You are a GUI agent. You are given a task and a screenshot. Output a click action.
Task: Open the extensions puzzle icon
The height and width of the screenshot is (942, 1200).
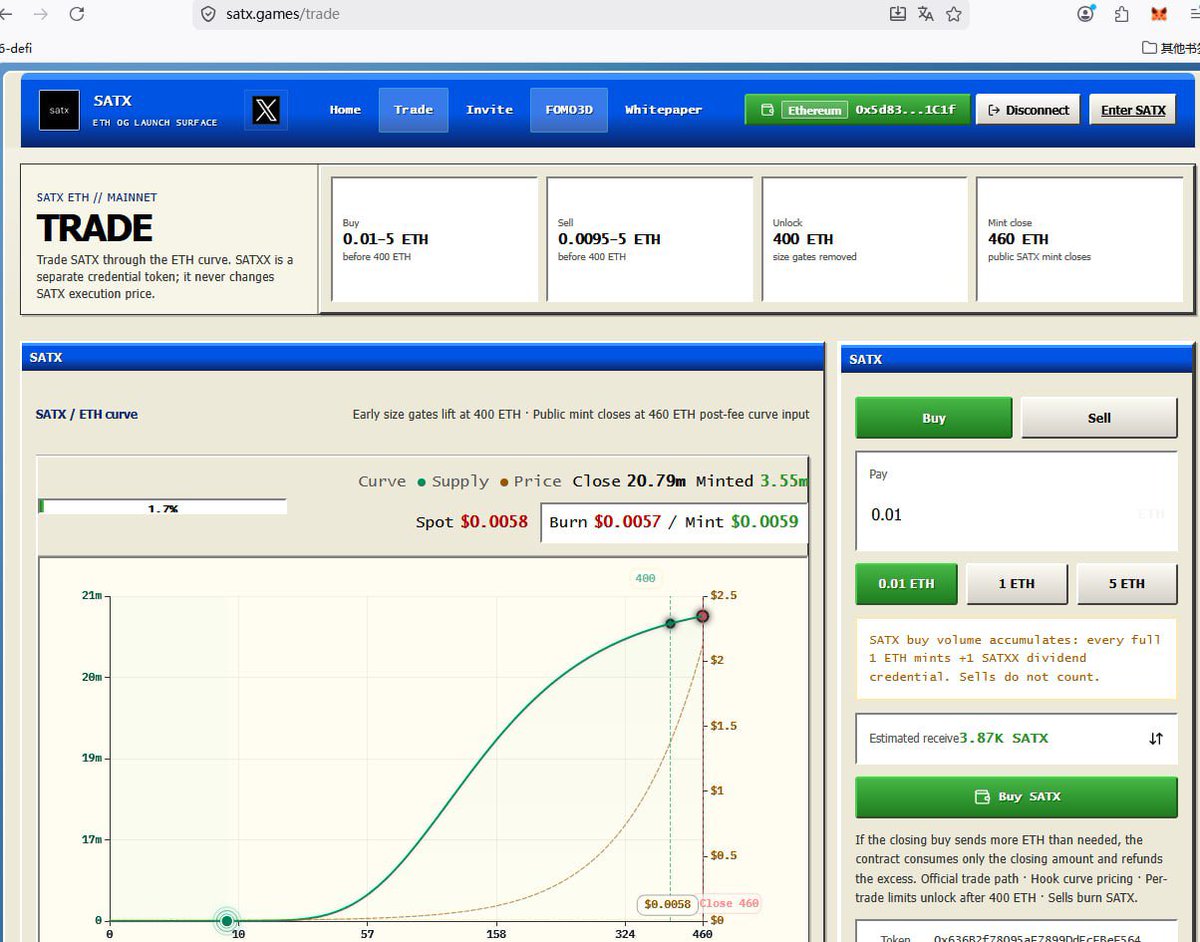point(1121,14)
